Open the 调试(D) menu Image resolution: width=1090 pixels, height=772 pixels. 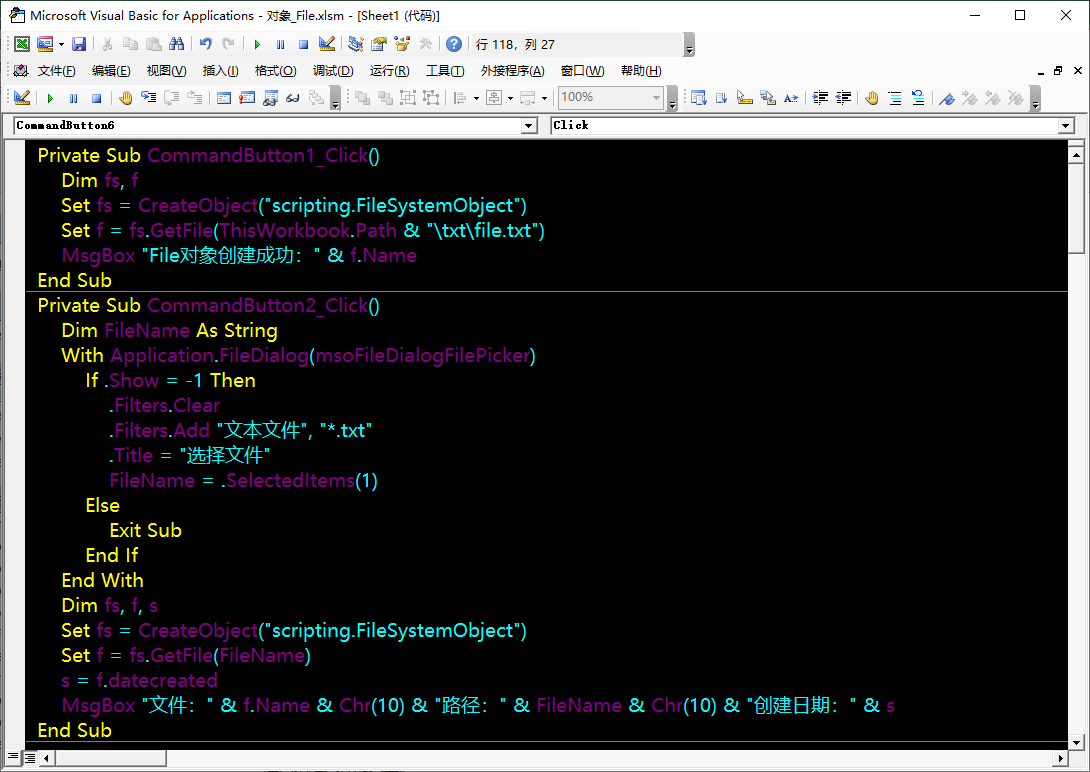point(333,71)
